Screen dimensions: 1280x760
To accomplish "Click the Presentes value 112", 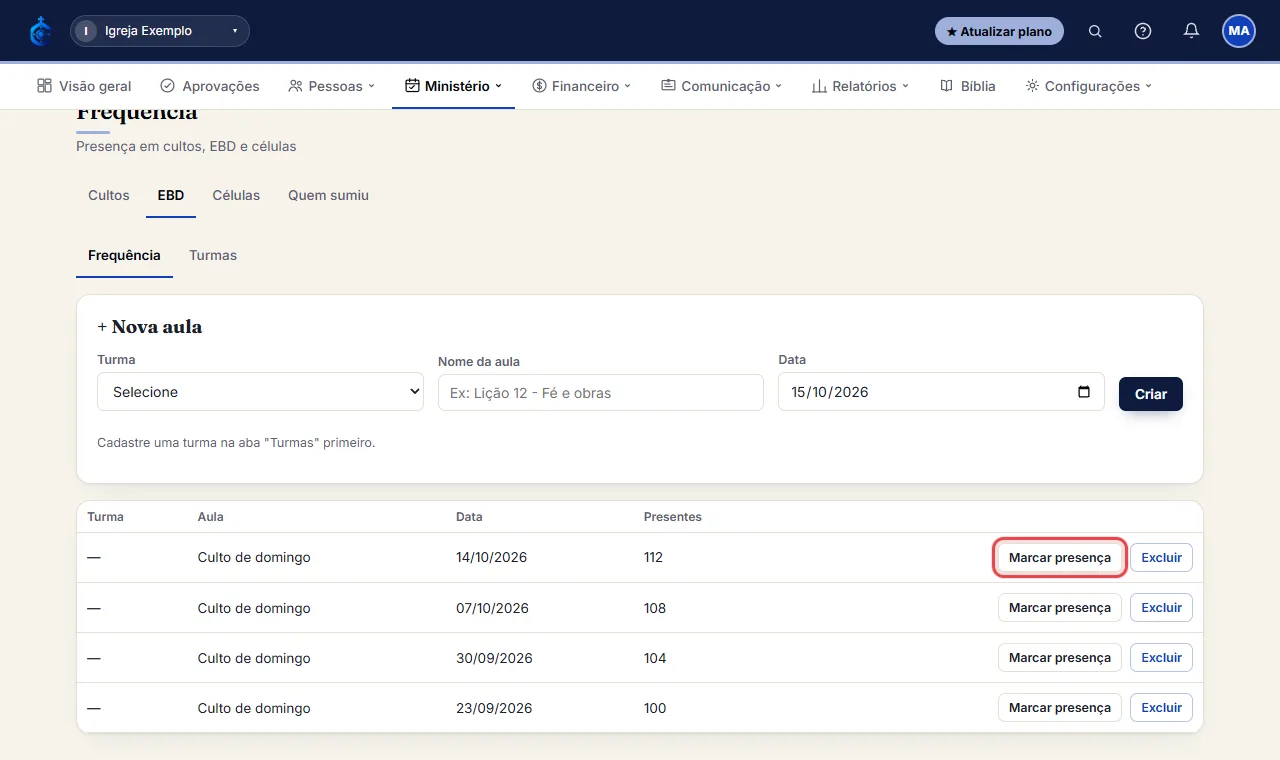I will (x=654, y=557).
